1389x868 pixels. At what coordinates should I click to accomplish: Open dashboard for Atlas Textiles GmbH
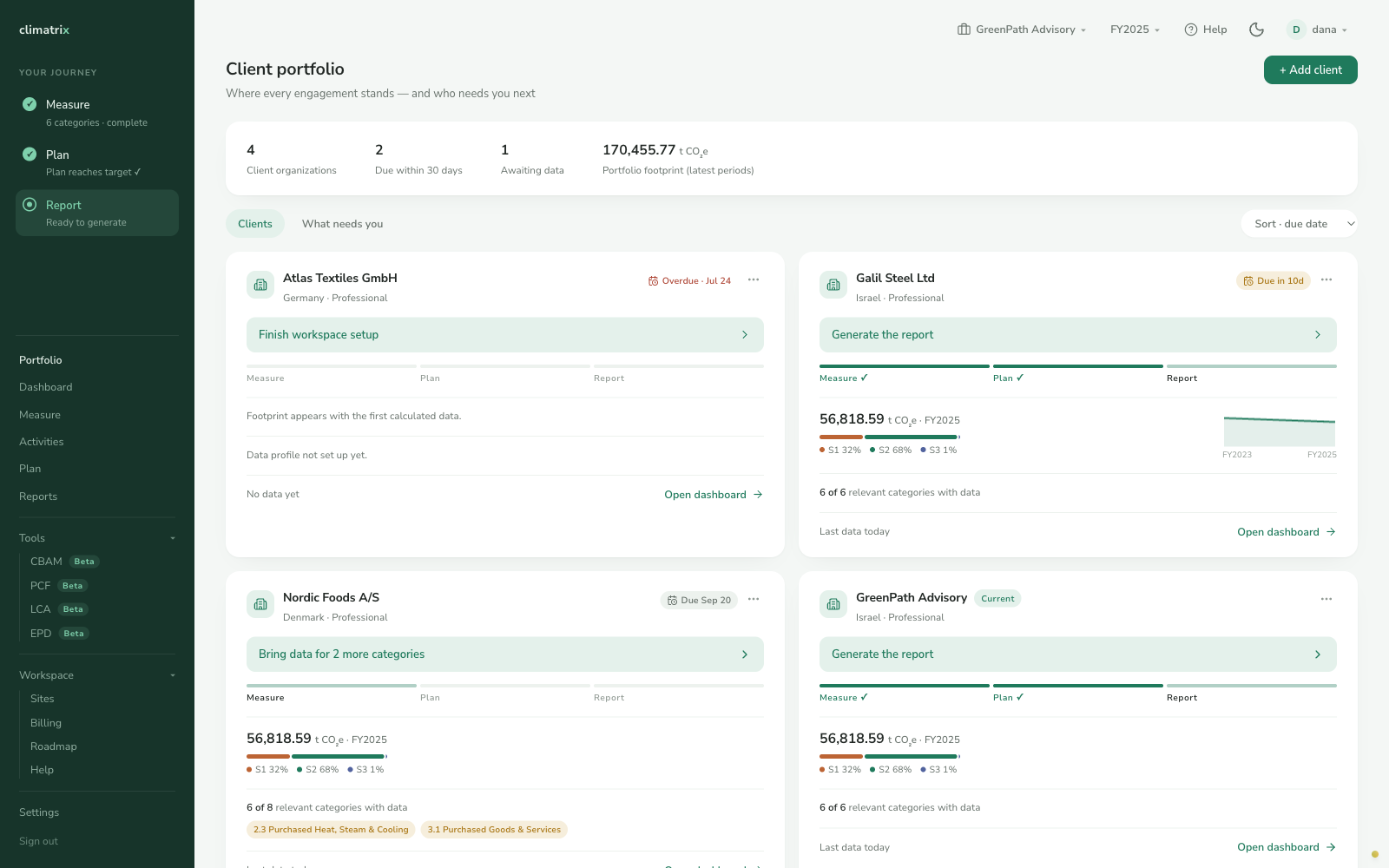pos(714,495)
